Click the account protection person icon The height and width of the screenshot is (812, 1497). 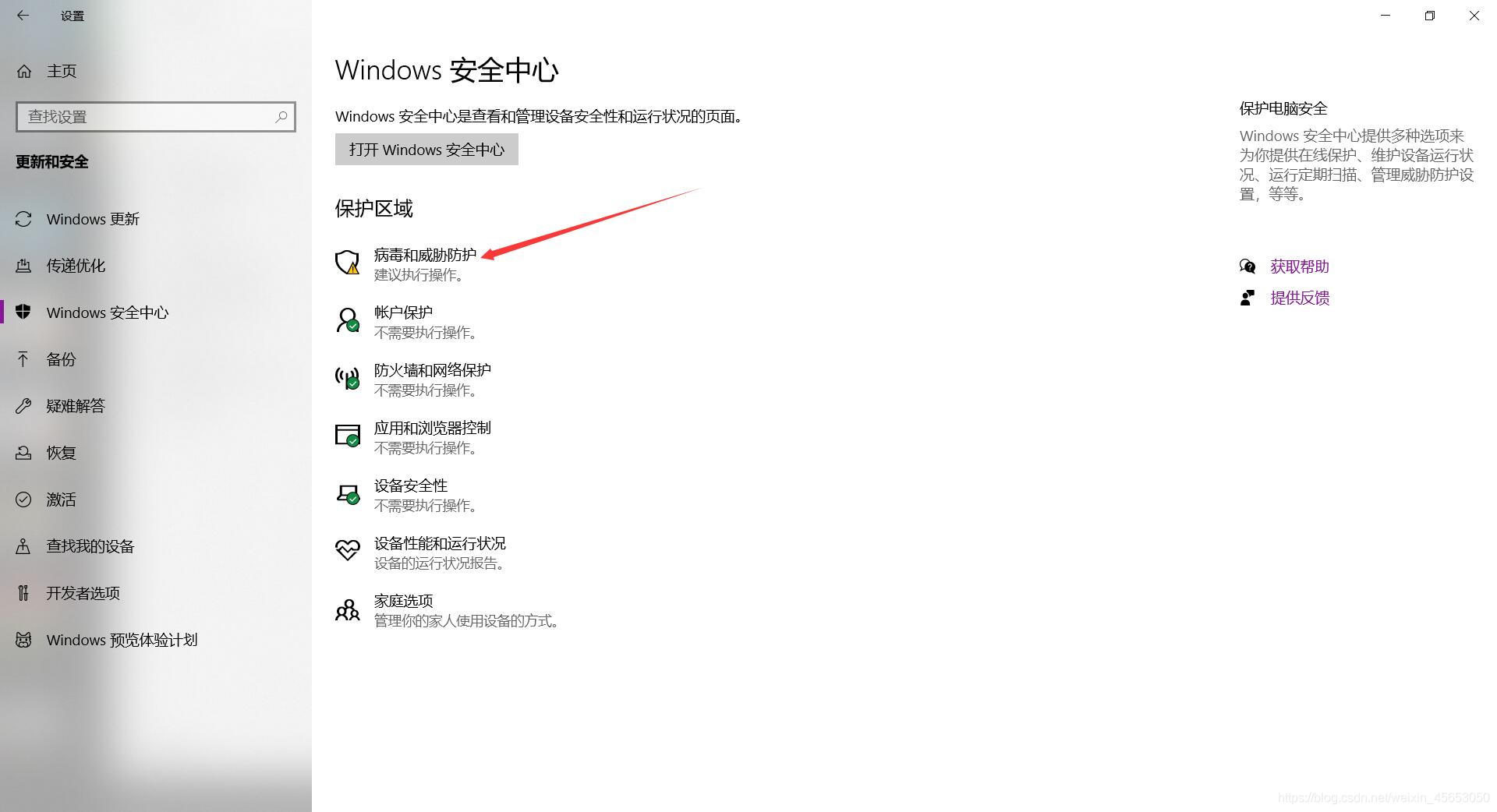click(348, 320)
